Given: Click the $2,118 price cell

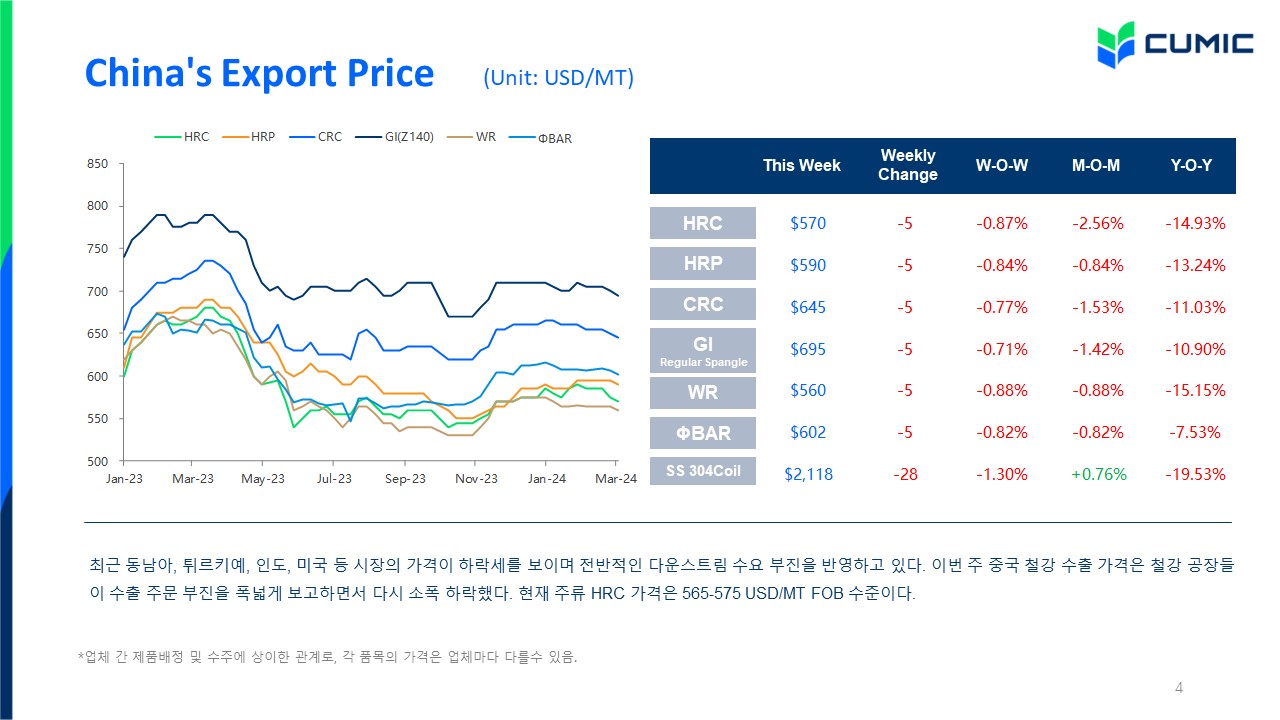Looking at the screenshot, I should [x=808, y=474].
